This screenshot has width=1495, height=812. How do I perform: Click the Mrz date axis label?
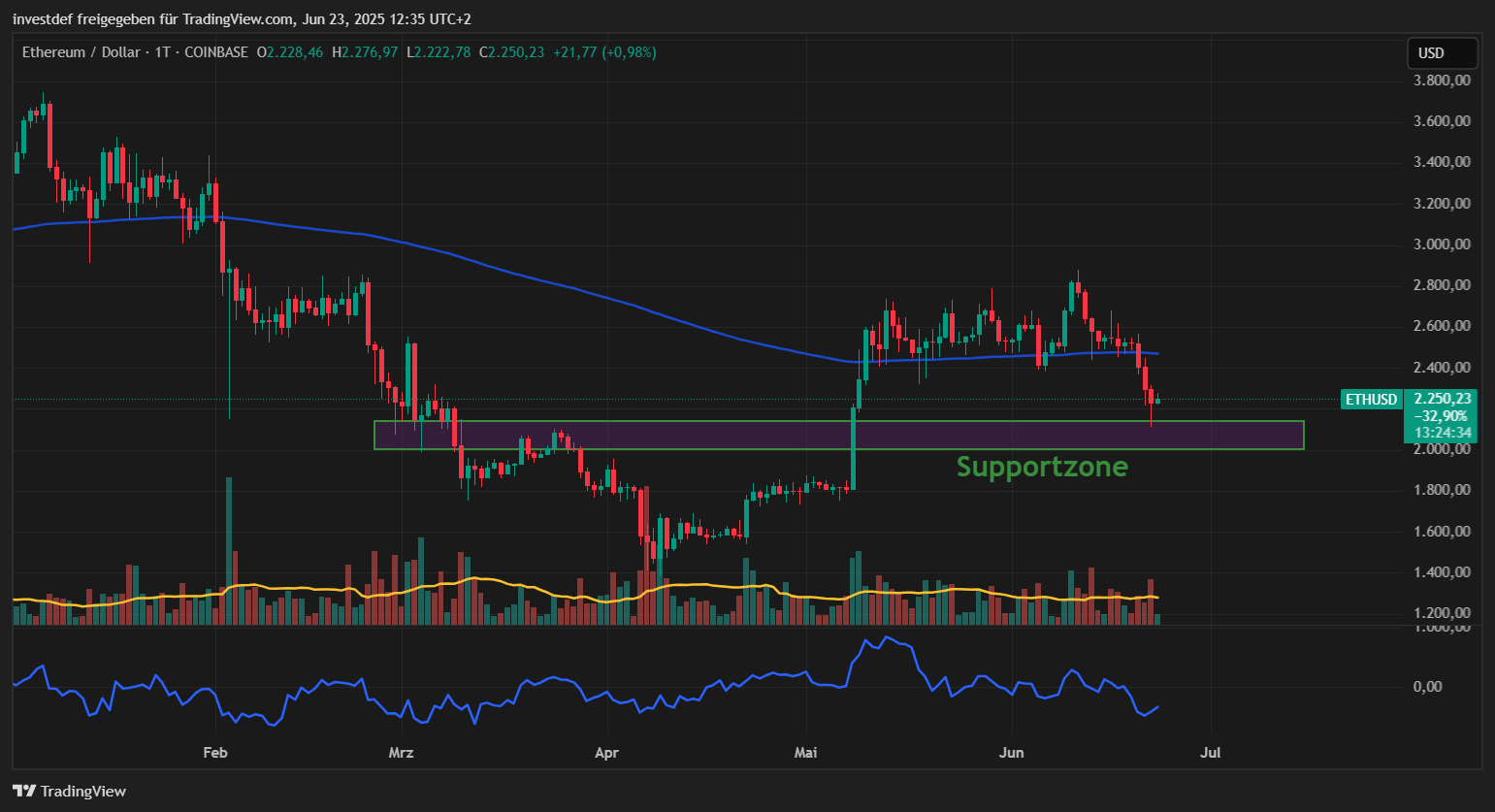(x=401, y=753)
